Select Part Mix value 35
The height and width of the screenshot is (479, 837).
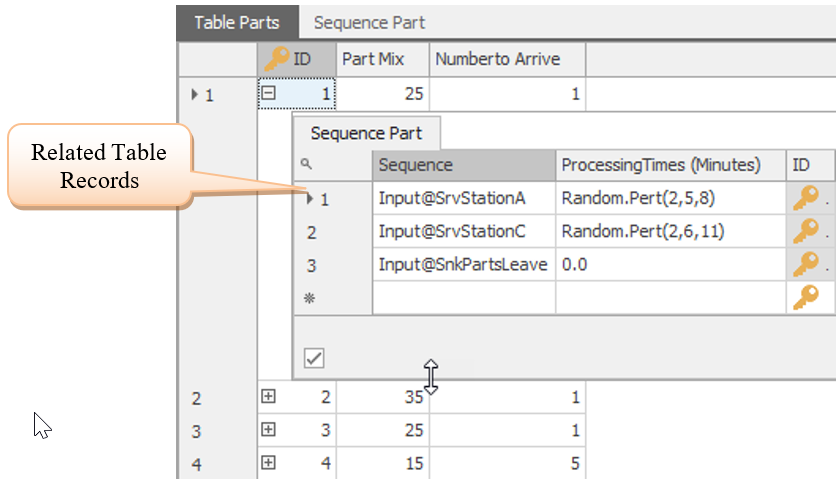click(383, 397)
